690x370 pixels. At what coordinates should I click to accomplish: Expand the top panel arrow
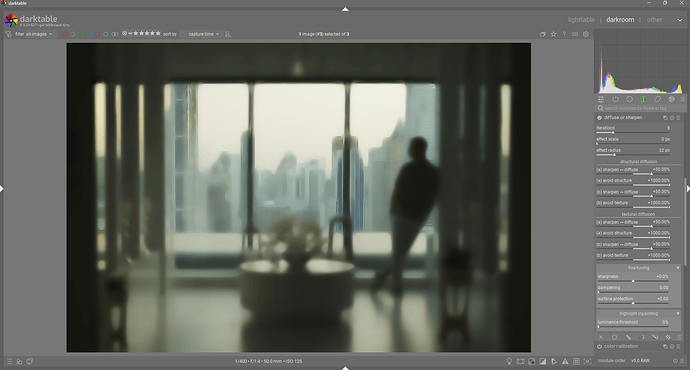(x=345, y=9)
